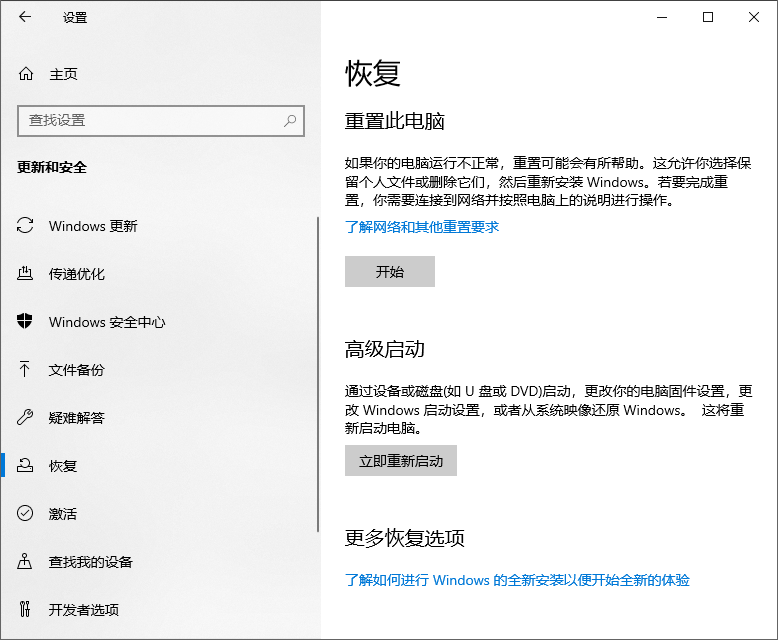Click the 传递优化 icon
Viewport: 778px width, 640px height.
25,273
